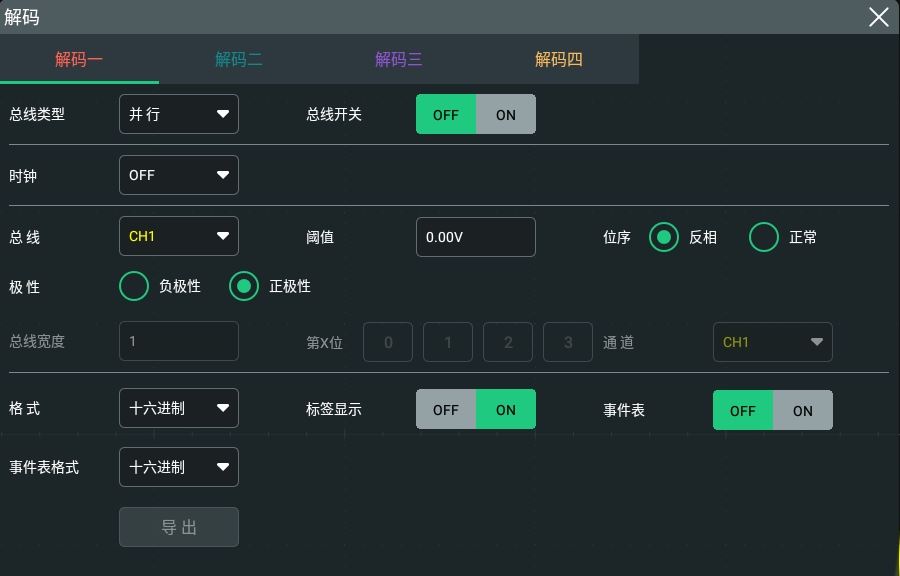Select bit 0 in 第X位
The width and height of the screenshot is (900, 576).
(388, 343)
